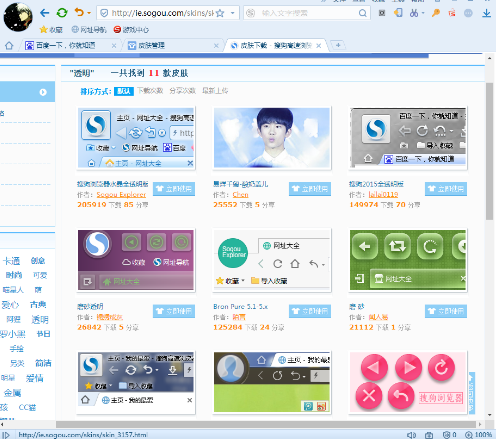Click the blue back arrow button

coord(44,13)
